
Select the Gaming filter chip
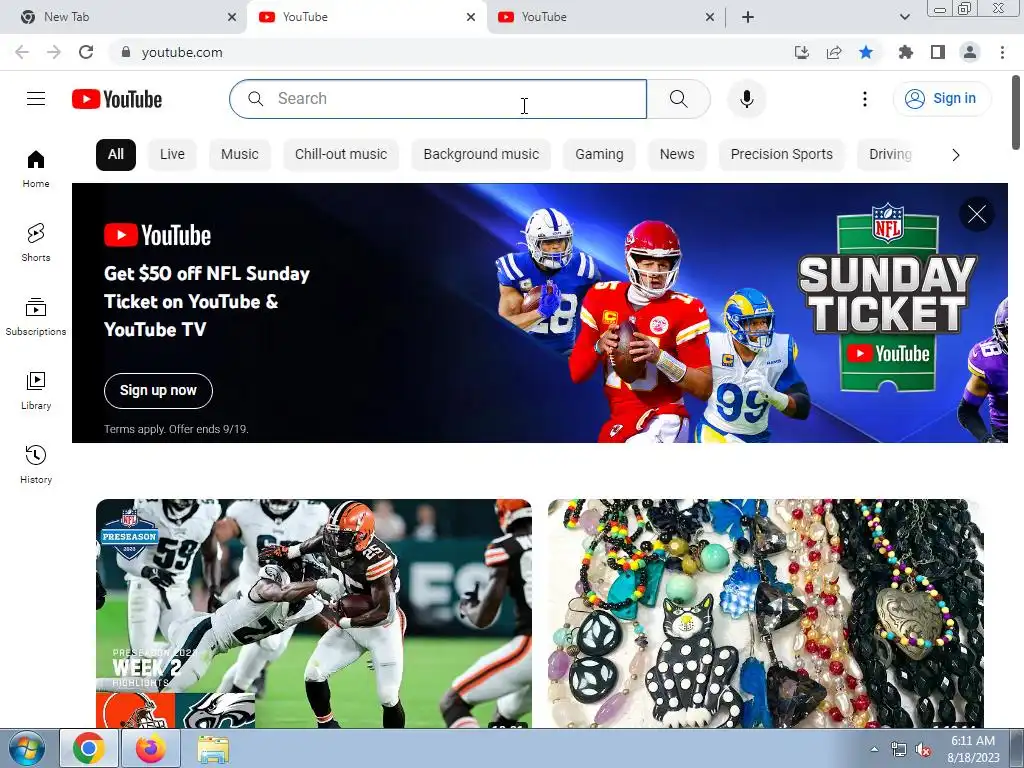click(x=600, y=155)
